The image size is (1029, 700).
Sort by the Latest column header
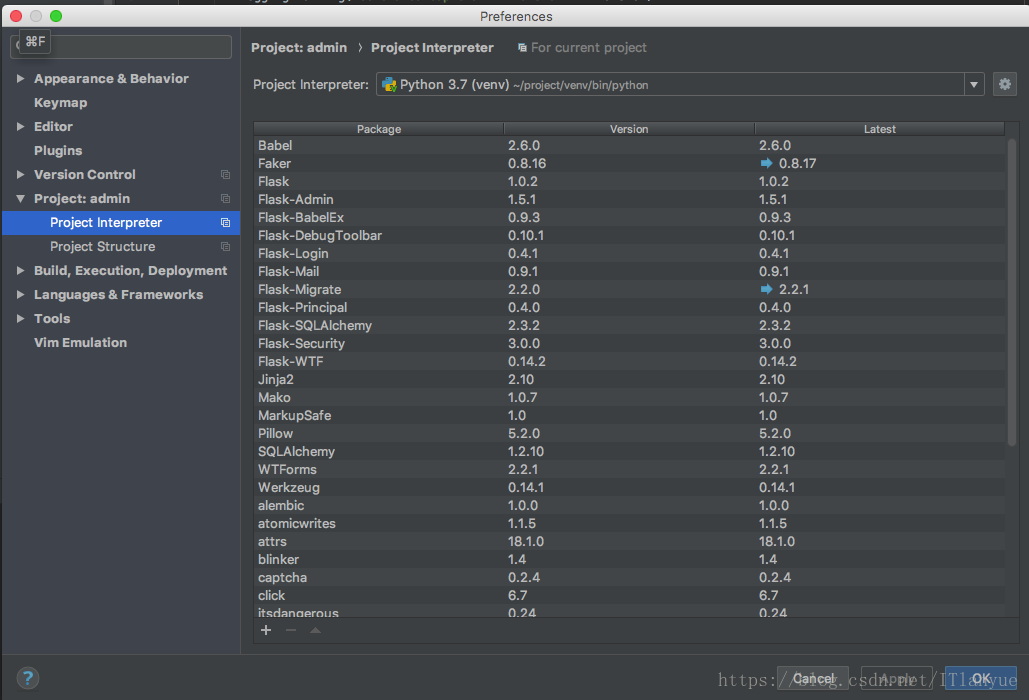pos(879,129)
